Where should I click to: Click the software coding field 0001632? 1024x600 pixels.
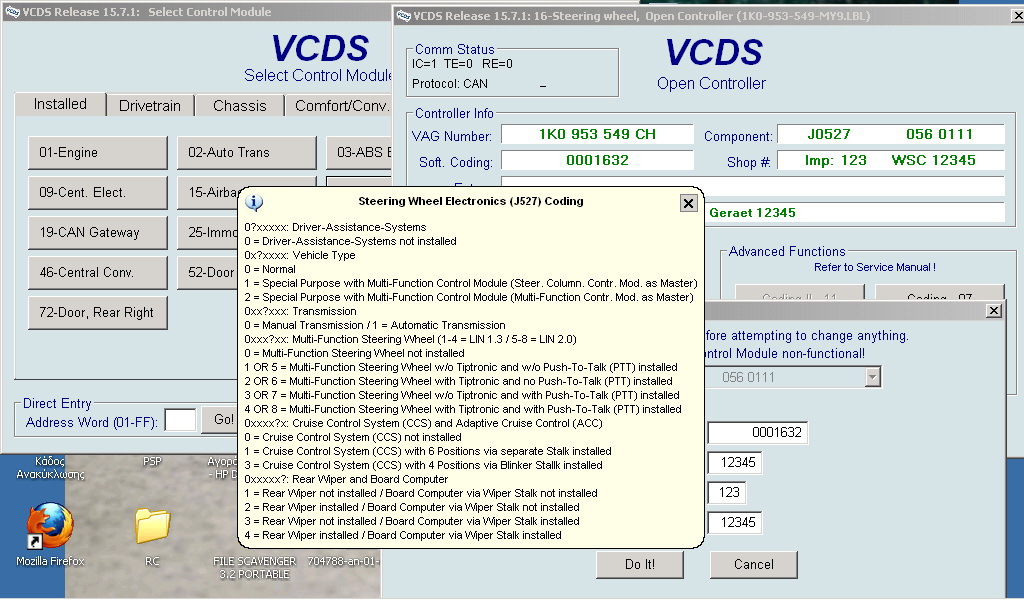coord(758,432)
